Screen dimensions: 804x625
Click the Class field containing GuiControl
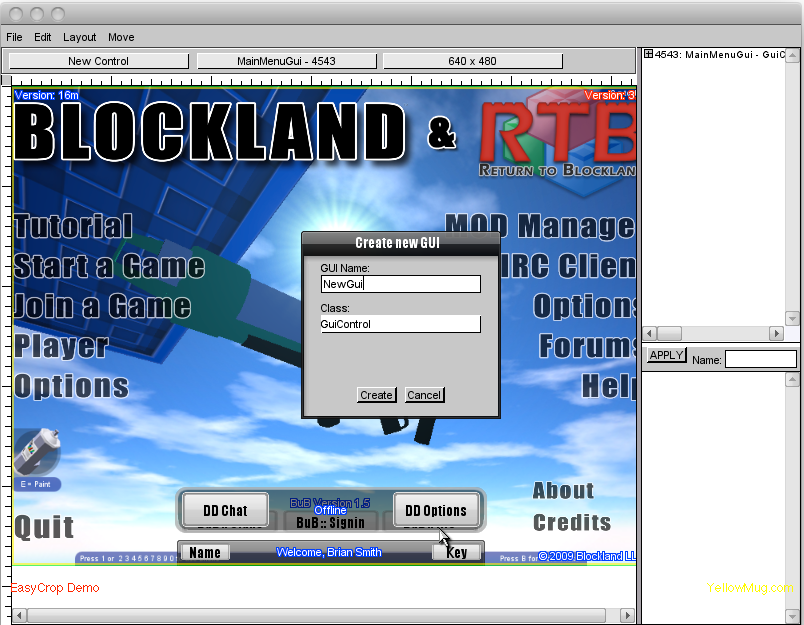tap(400, 324)
